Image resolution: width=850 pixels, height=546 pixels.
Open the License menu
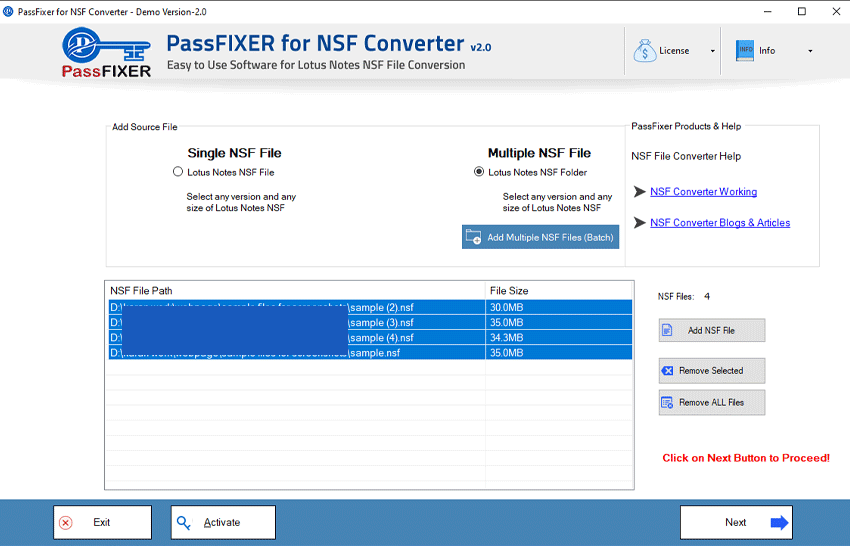click(x=674, y=50)
